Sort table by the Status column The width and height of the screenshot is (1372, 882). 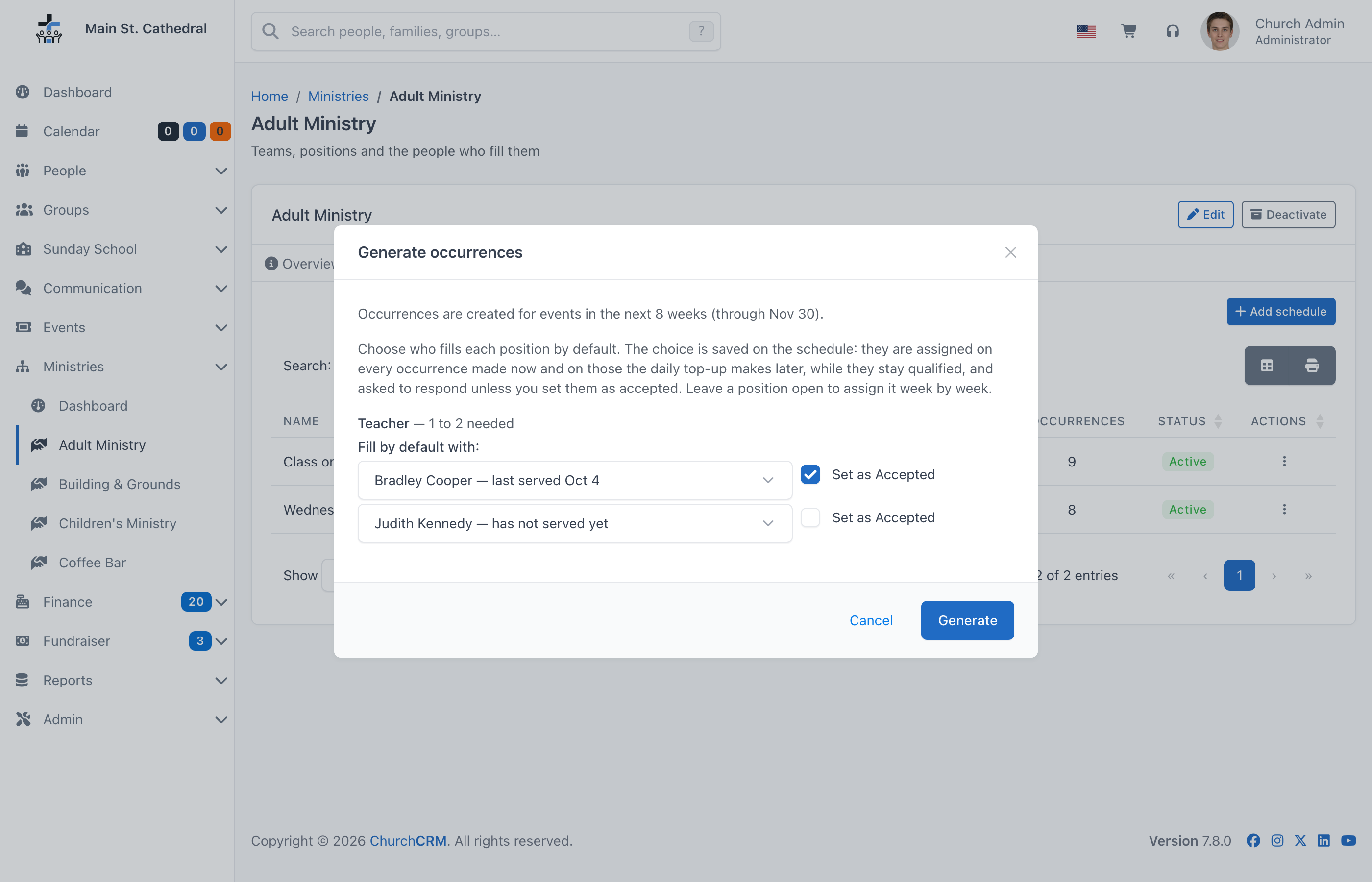click(1190, 421)
